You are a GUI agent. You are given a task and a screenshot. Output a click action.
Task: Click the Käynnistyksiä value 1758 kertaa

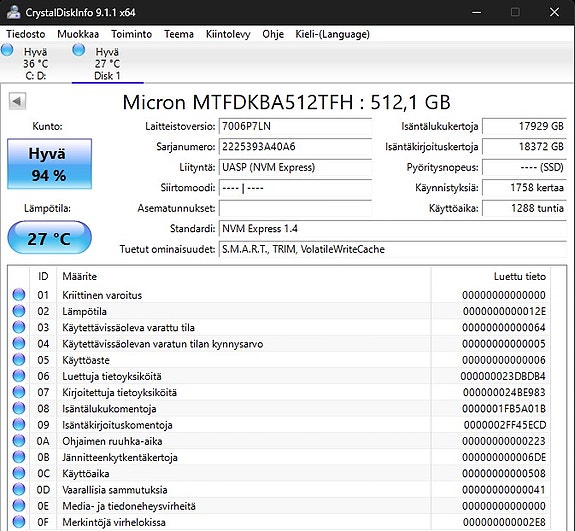pos(524,188)
